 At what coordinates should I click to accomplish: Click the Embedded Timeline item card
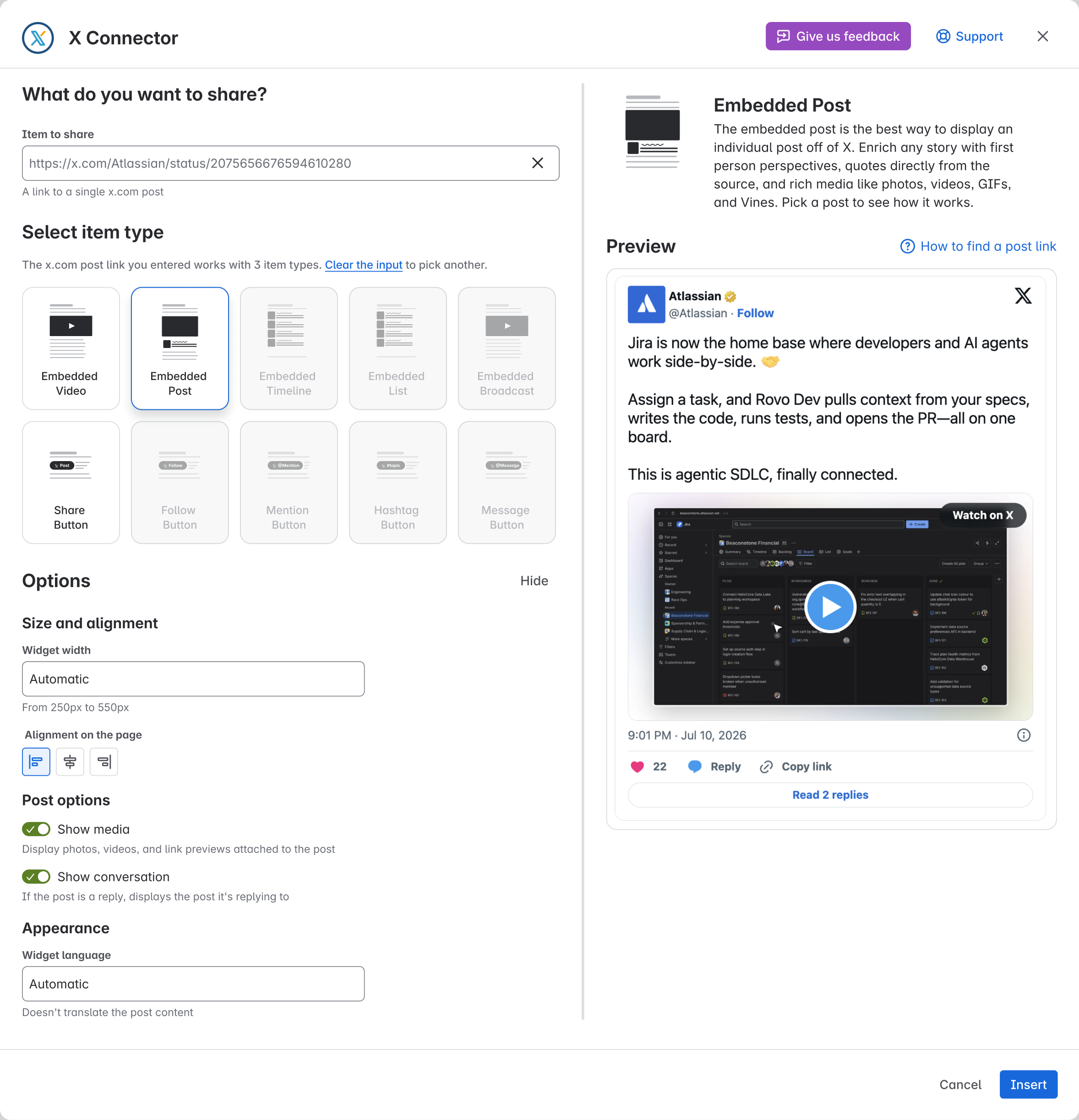[x=289, y=348]
